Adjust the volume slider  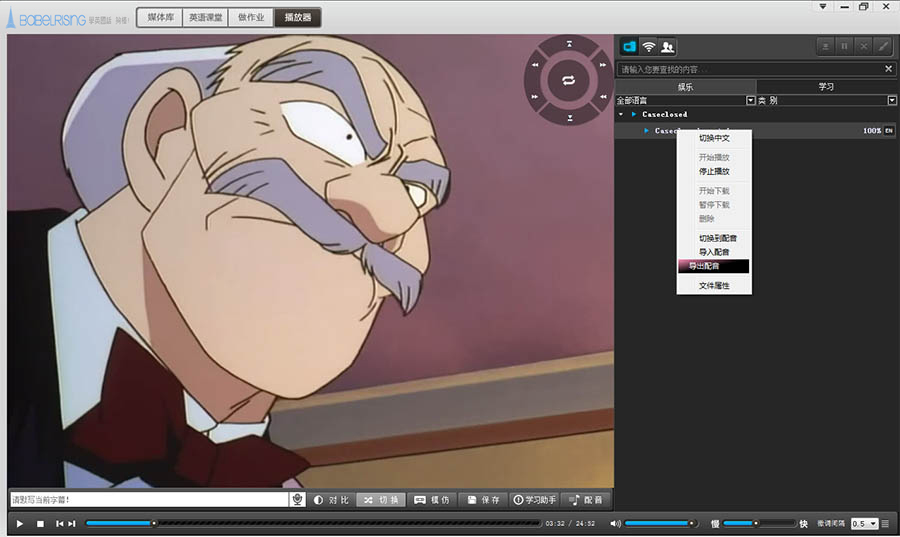click(662, 523)
